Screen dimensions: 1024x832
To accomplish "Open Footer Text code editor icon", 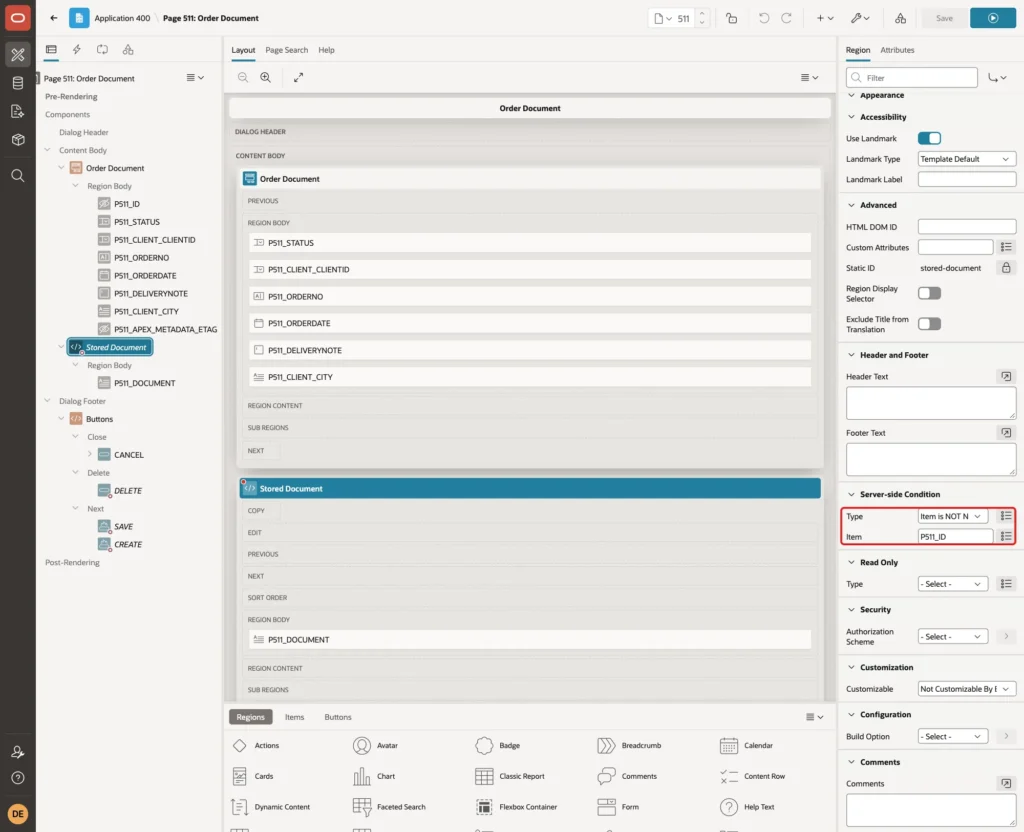I will (x=1006, y=432).
